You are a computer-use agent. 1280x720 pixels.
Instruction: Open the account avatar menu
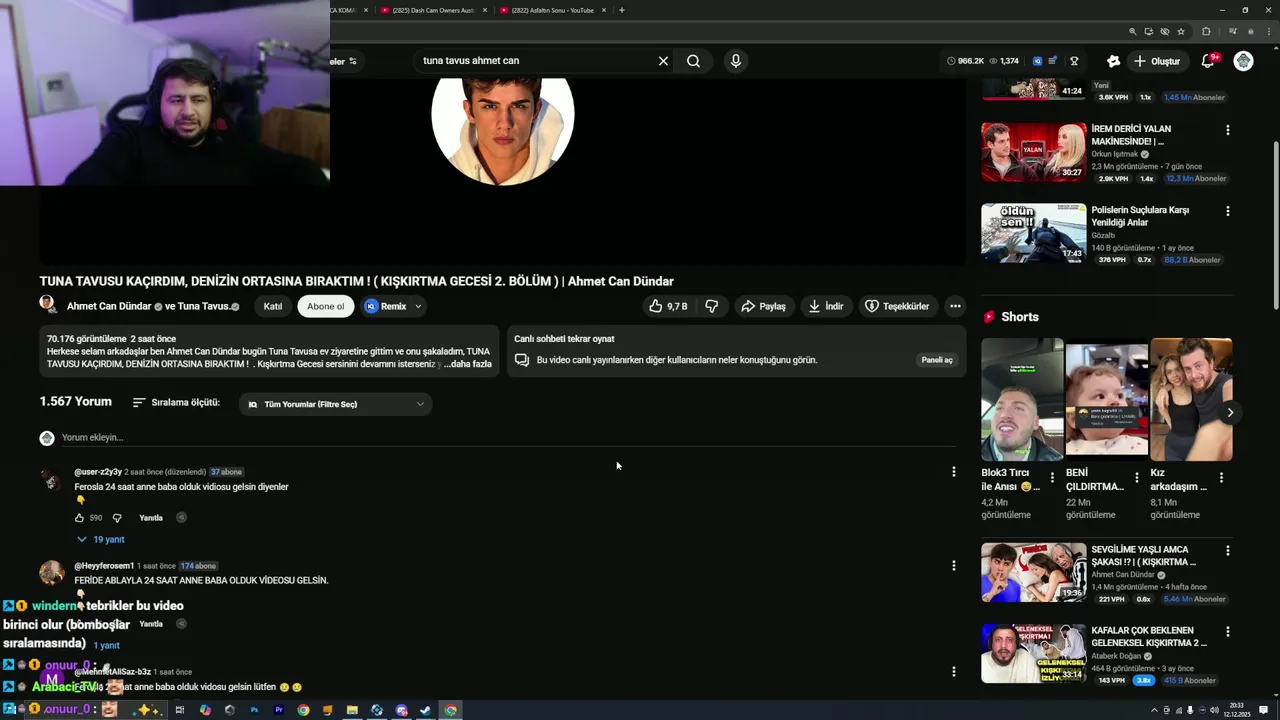[x=1243, y=61]
